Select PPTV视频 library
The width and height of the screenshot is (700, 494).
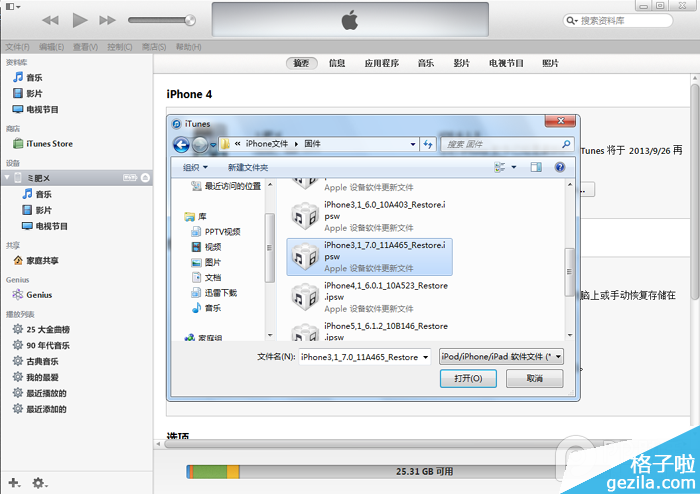(x=216, y=232)
